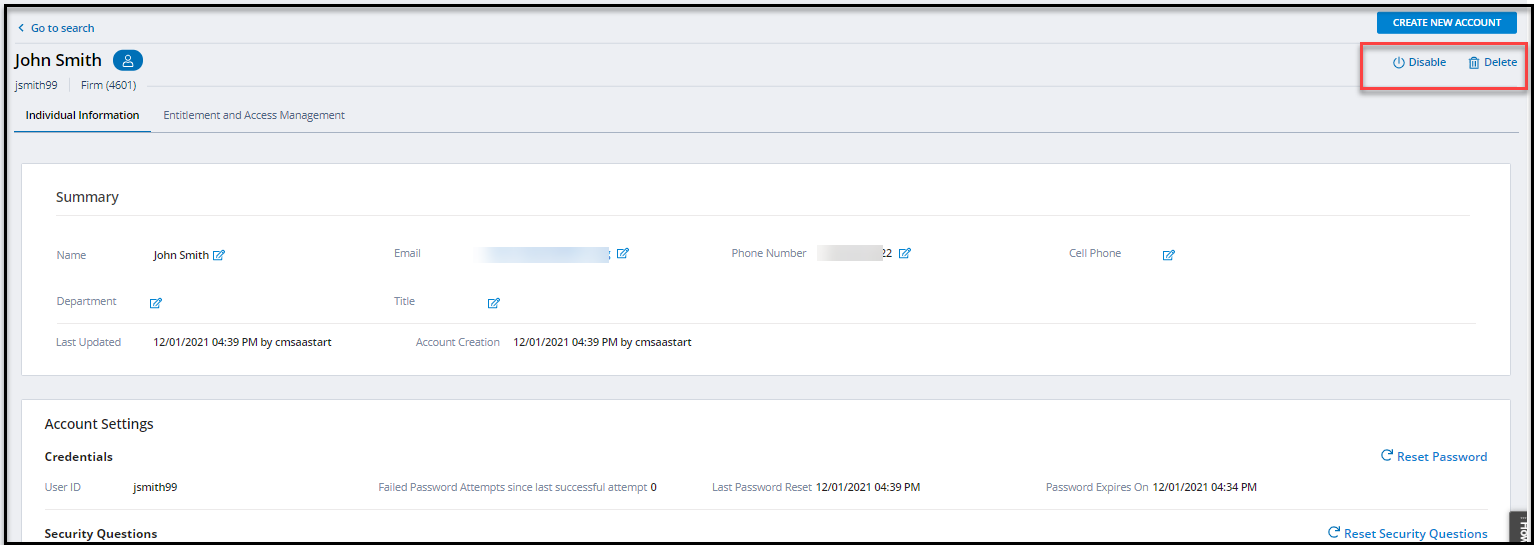Click the jsmith99 username under the name

coord(36,85)
